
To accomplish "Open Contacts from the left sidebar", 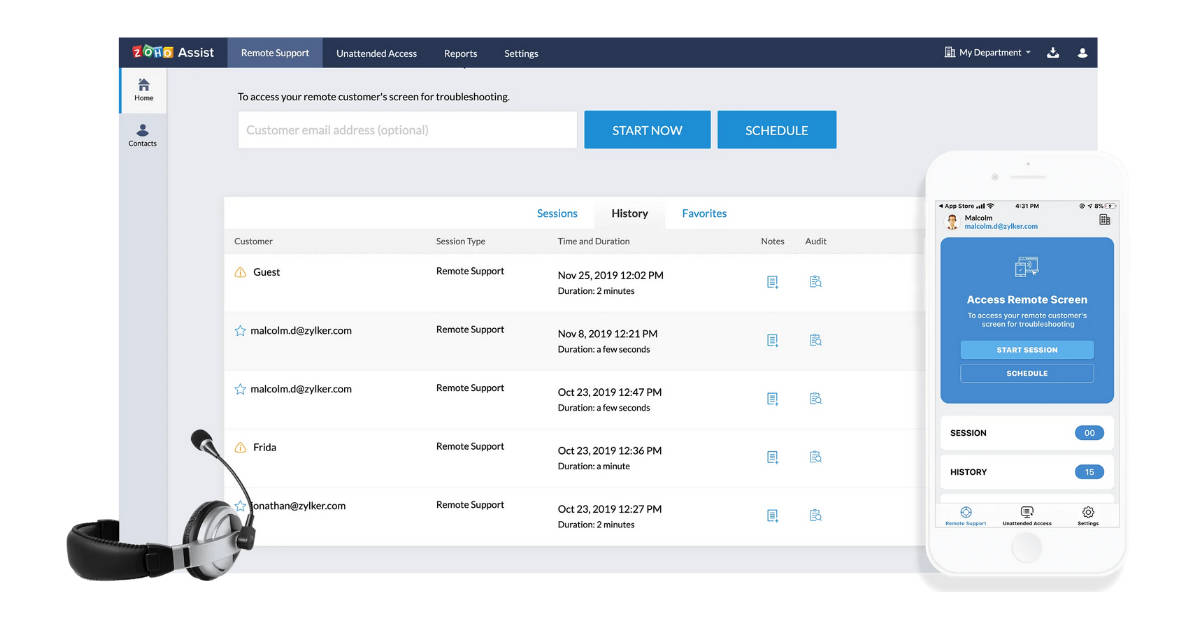I will (142, 133).
